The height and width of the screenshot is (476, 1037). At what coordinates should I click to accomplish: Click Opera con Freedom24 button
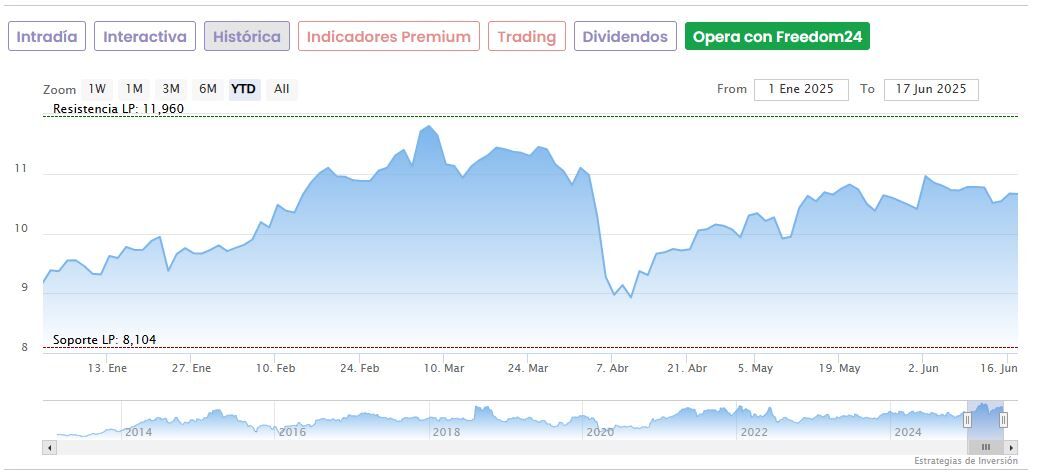pyautogui.click(x=777, y=37)
